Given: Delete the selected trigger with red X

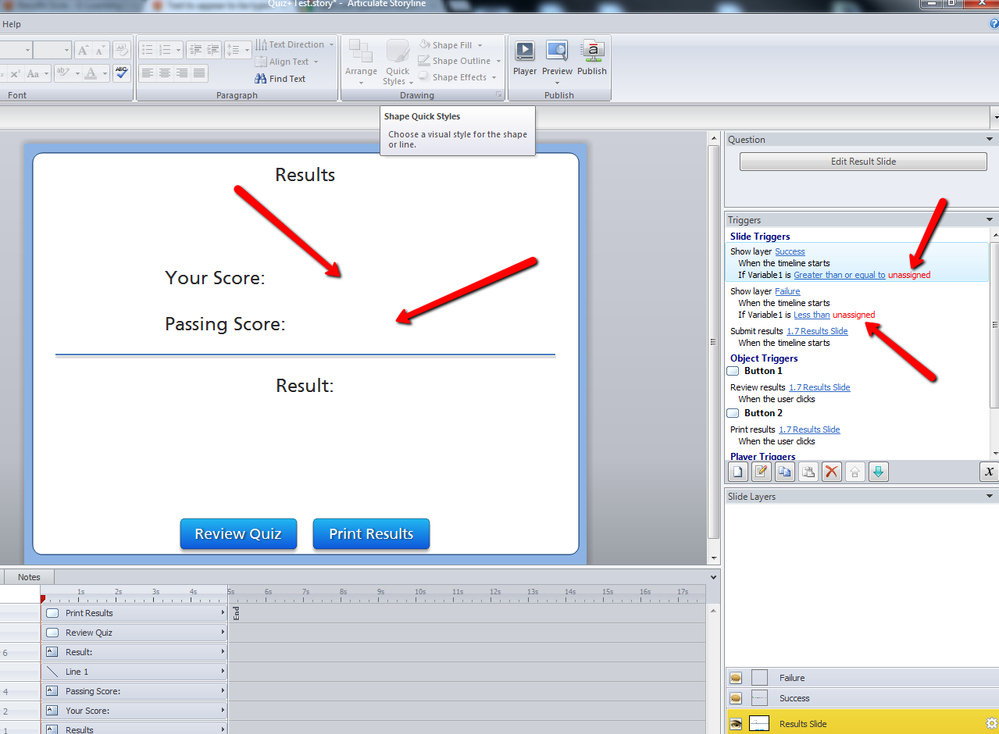Looking at the screenshot, I should click(831, 472).
